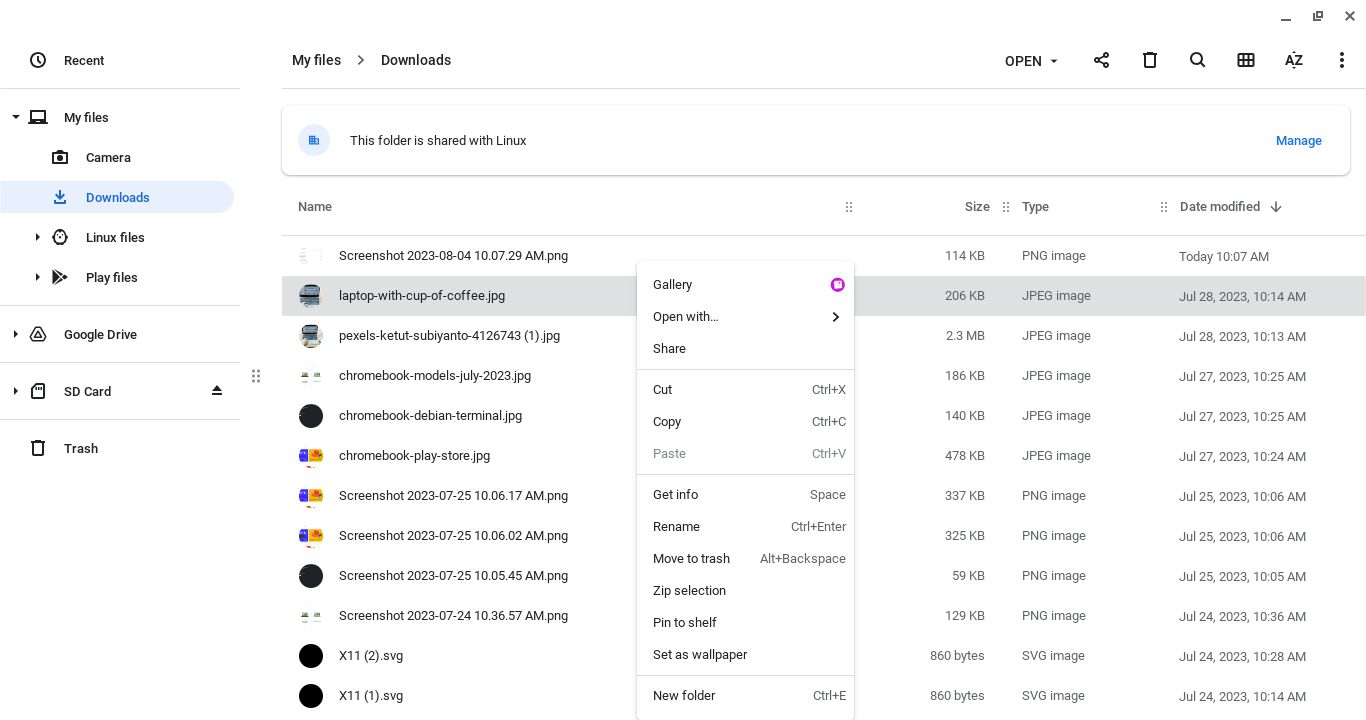
Task: Click the delete trash icon in the toolbar
Action: (1149, 60)
